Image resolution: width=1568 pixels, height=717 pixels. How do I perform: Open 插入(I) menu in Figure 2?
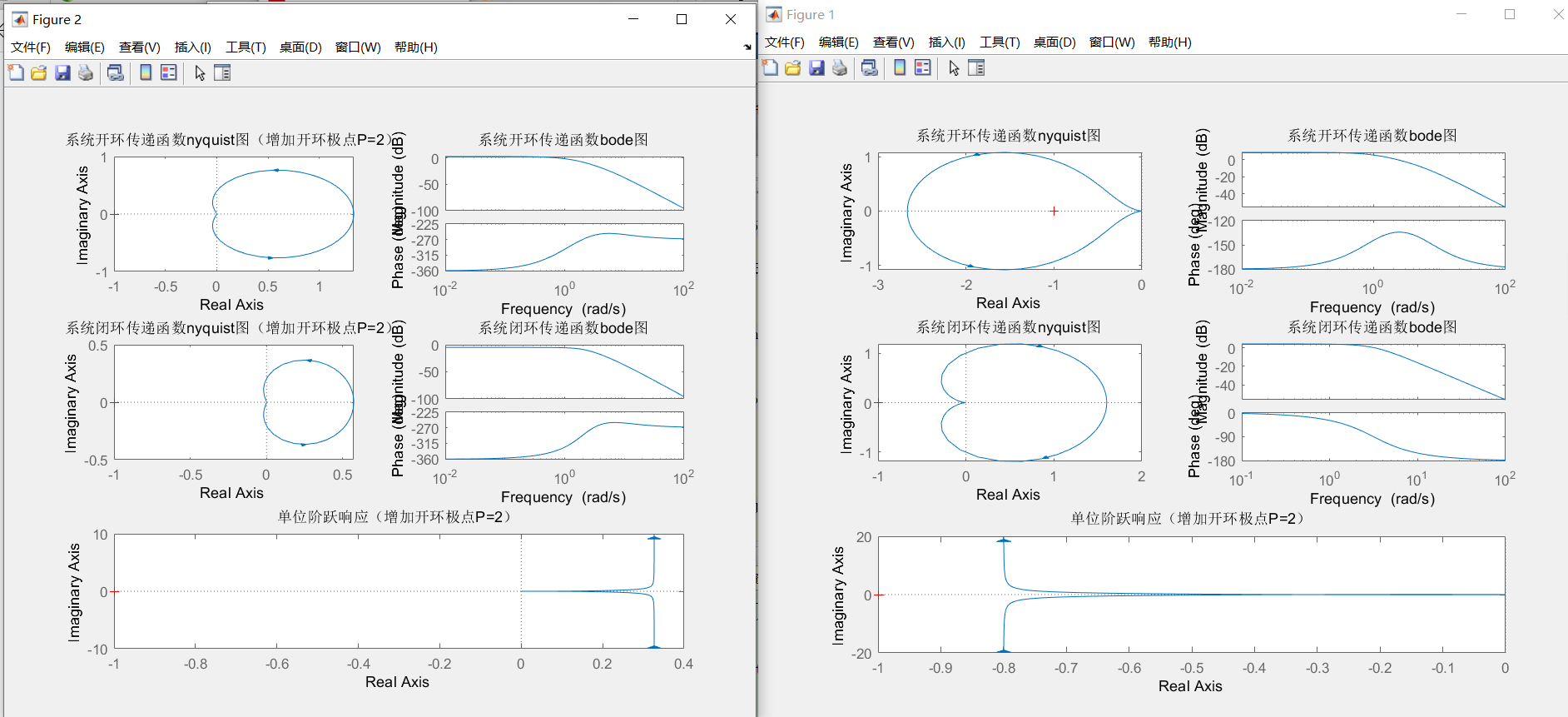[193, 47]
